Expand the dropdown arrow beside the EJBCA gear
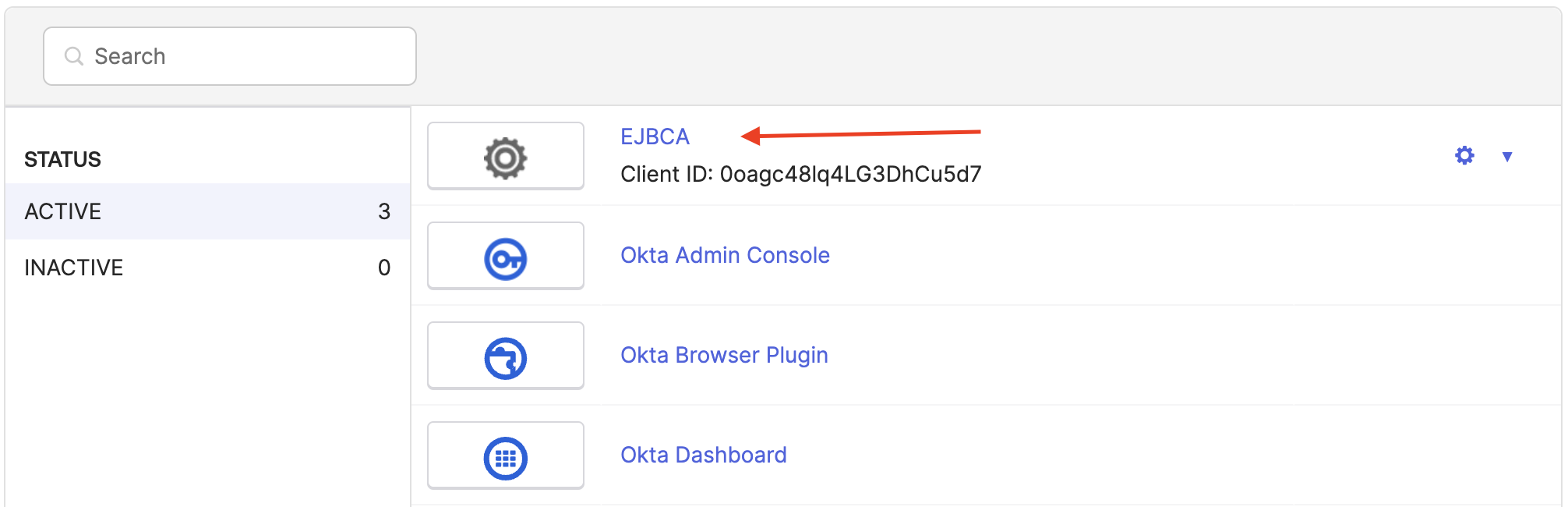The width and height of the screenshot is (1568, 507). click(1507, 157)
